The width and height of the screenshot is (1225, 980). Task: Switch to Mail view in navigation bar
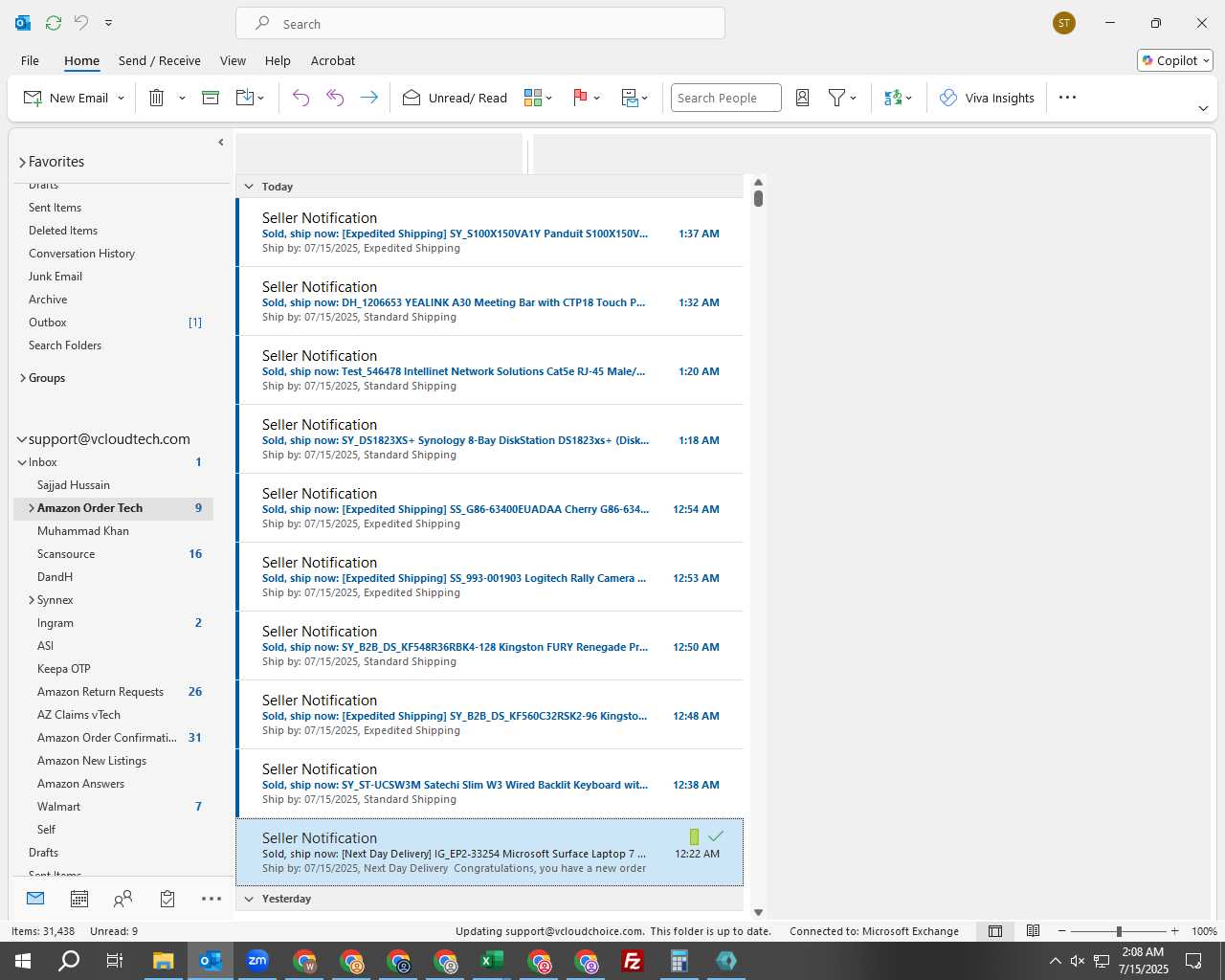pos(35,899)
